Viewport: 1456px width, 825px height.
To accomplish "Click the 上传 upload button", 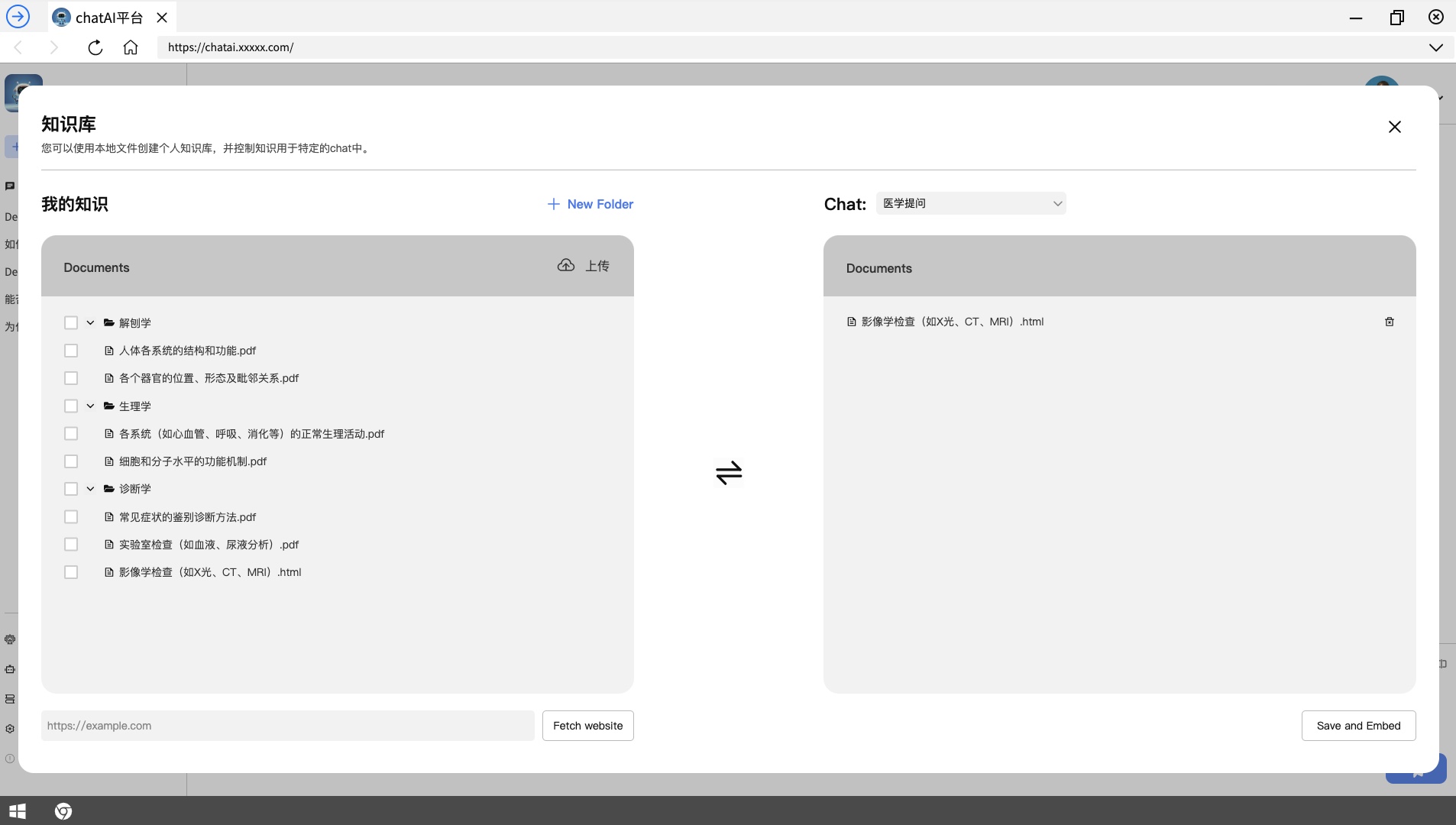I will click(584, 266).
